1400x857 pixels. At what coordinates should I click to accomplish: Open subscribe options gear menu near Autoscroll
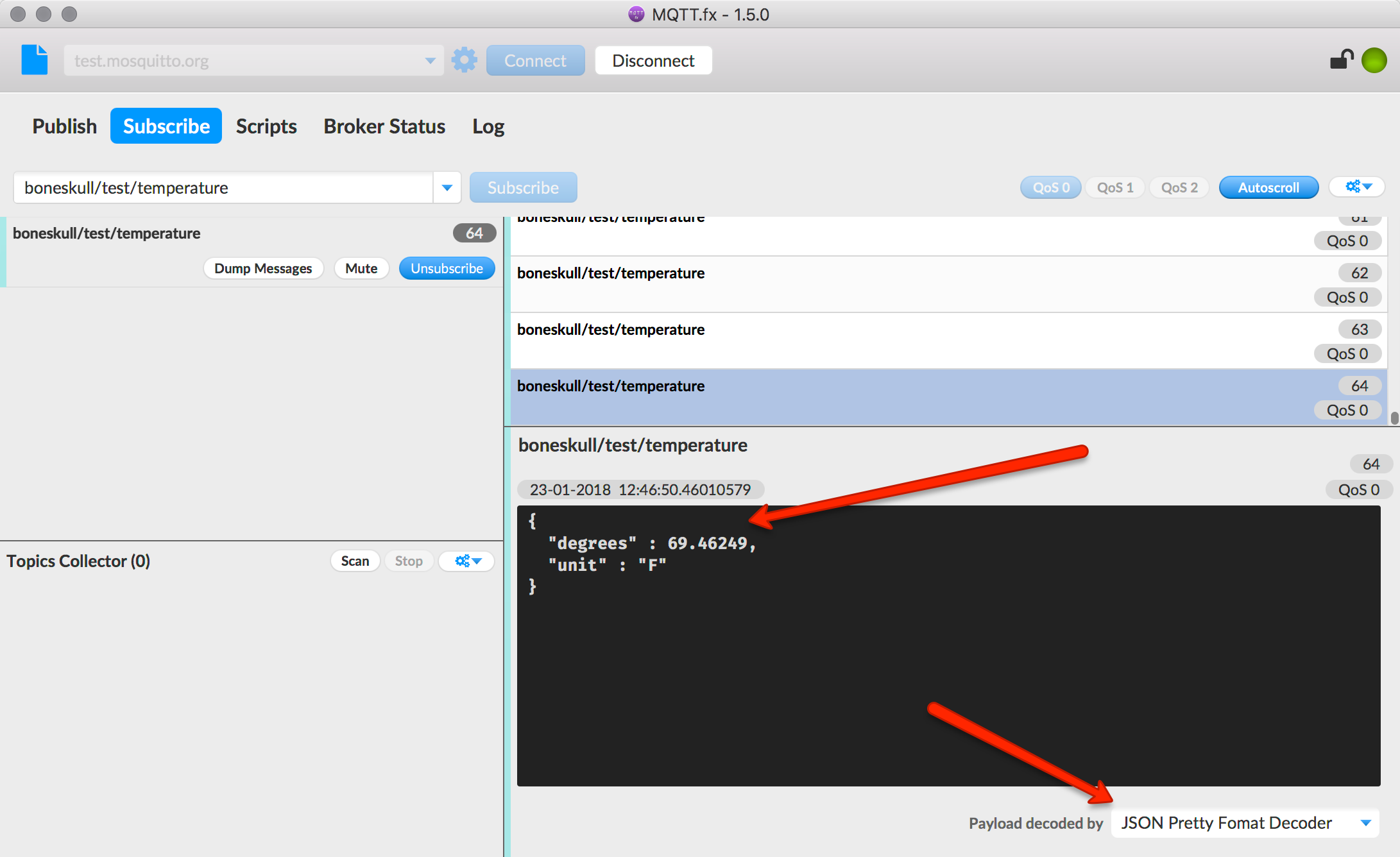(x=1359, y=187)
